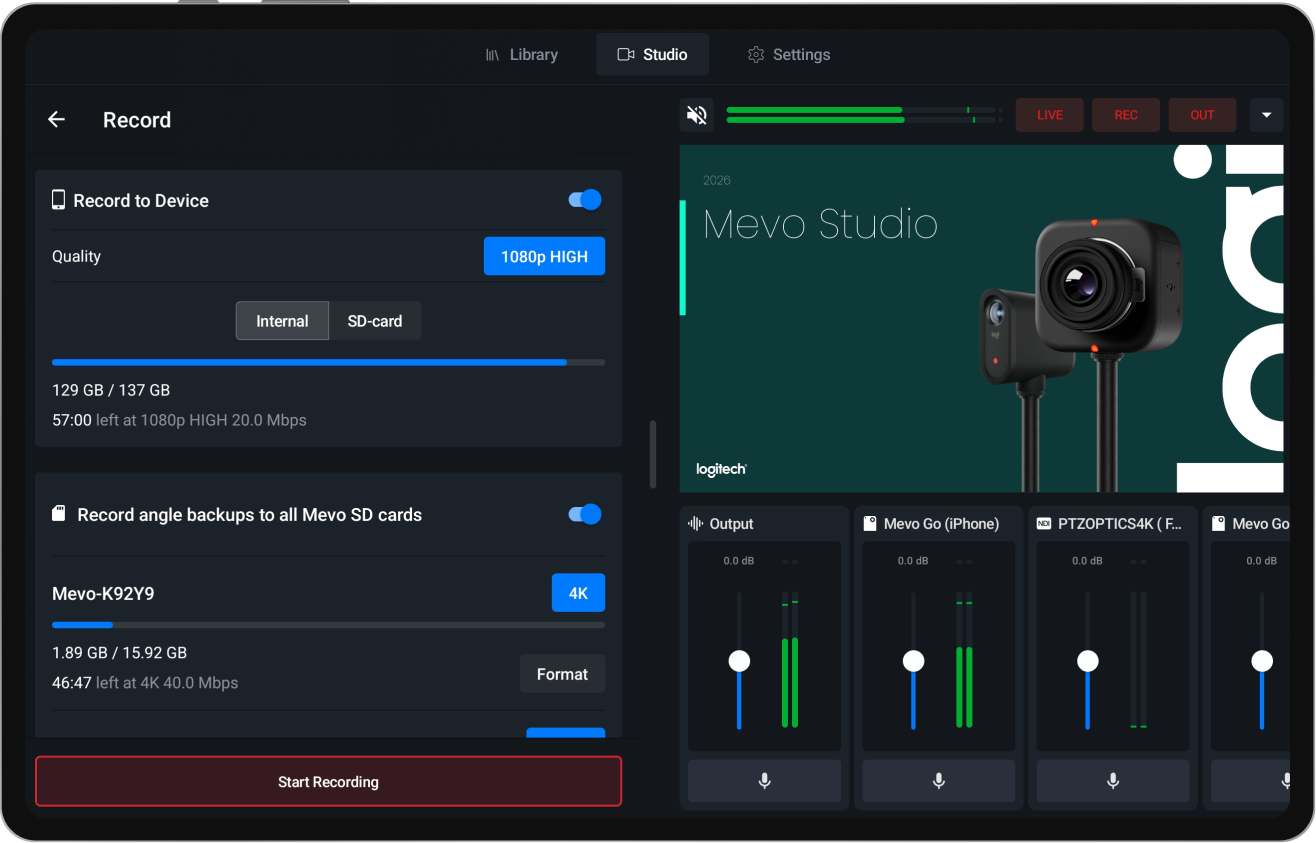Select SD-card as the recording destination
The image size is (1316, 843).
375,320
